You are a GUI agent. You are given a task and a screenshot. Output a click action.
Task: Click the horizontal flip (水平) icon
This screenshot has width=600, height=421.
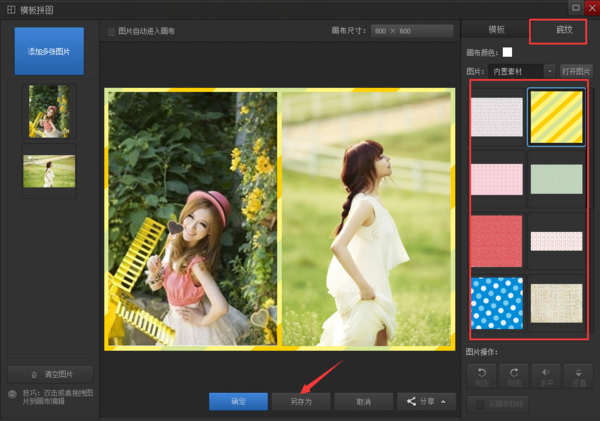click(546, 372)
